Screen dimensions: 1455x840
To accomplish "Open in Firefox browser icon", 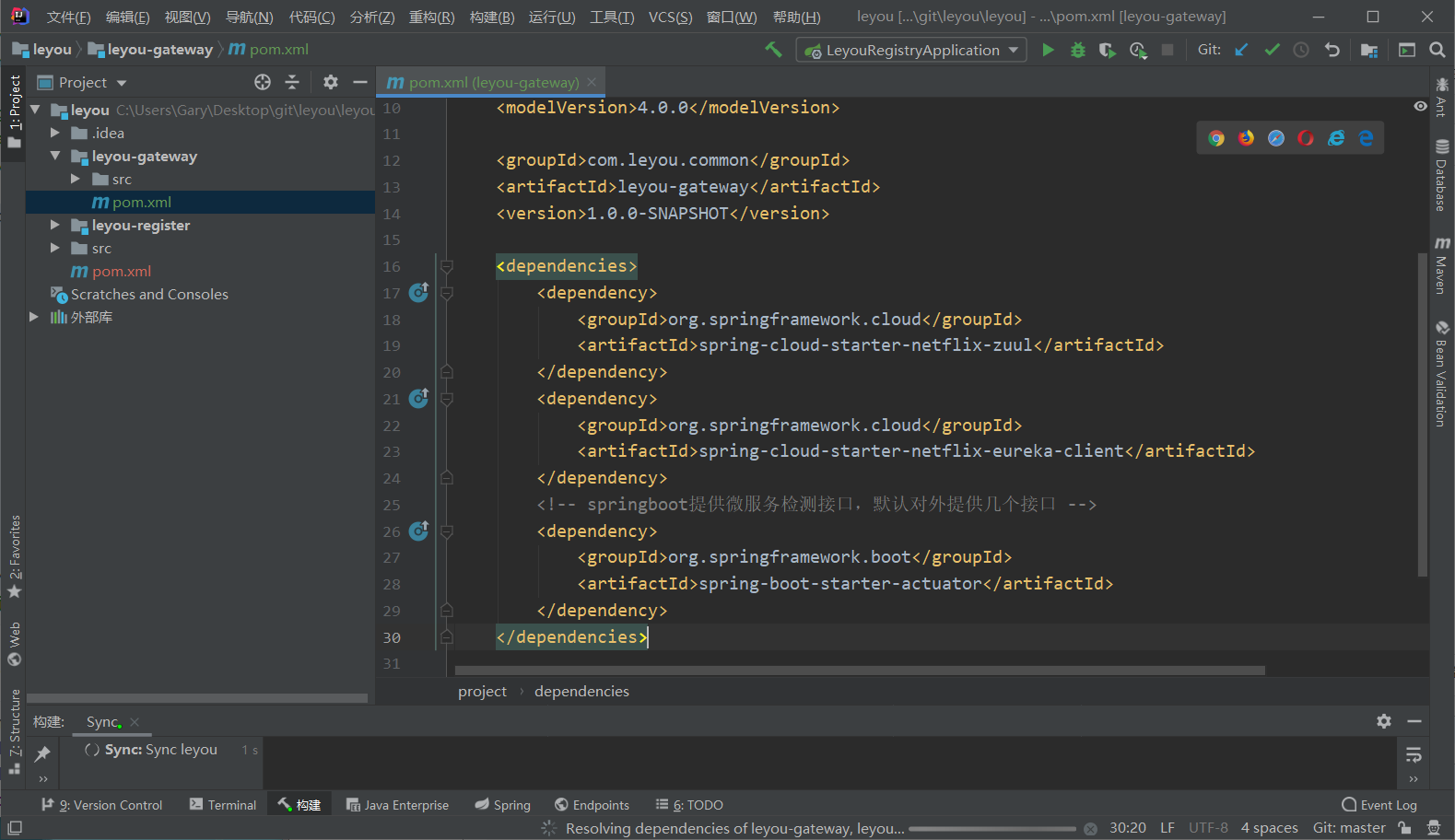I will [1246, 138].
